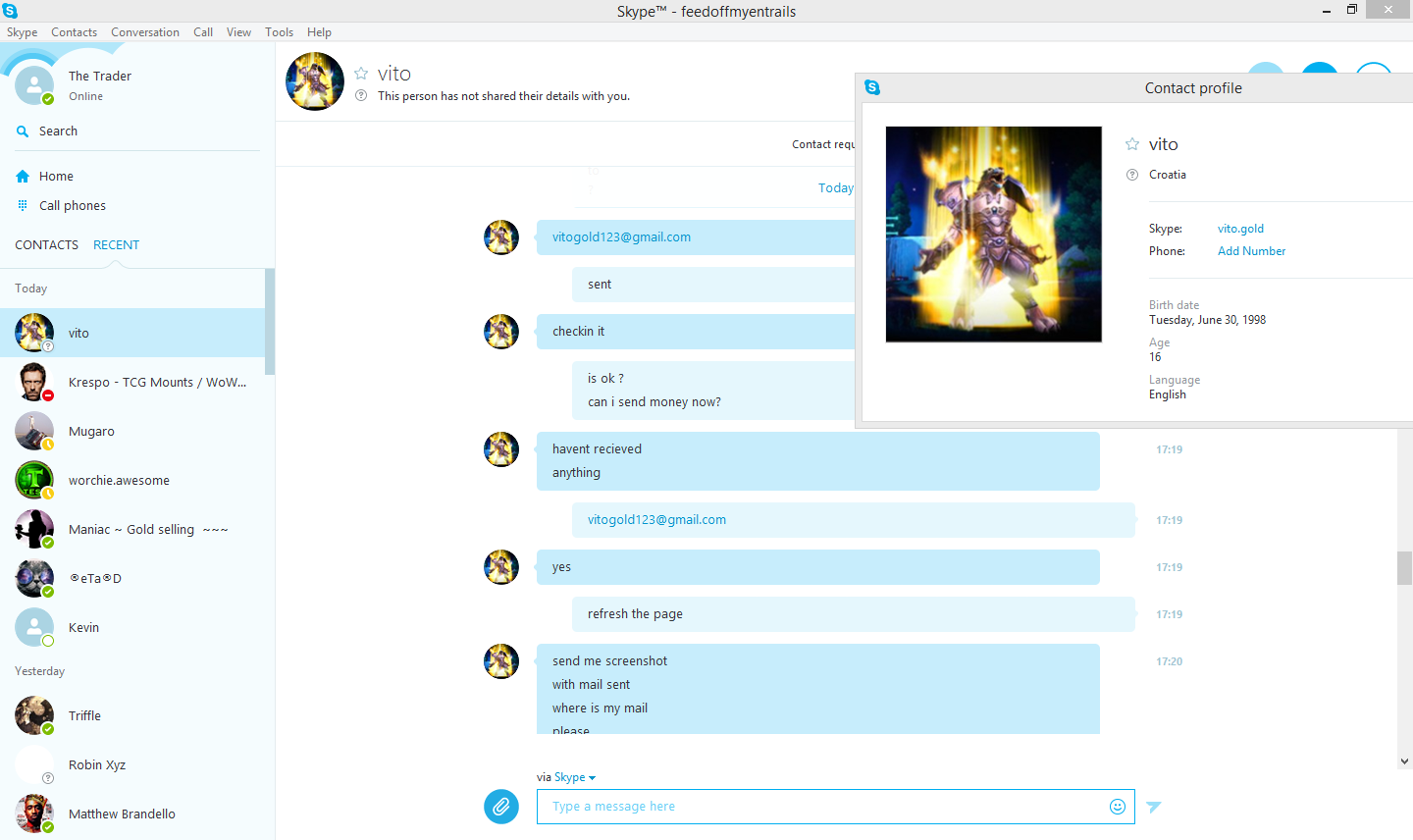Viewport: 1413px width, 840px height.
Task: Click the question mark icon beside Croatia
Action: coord(1132,175)
